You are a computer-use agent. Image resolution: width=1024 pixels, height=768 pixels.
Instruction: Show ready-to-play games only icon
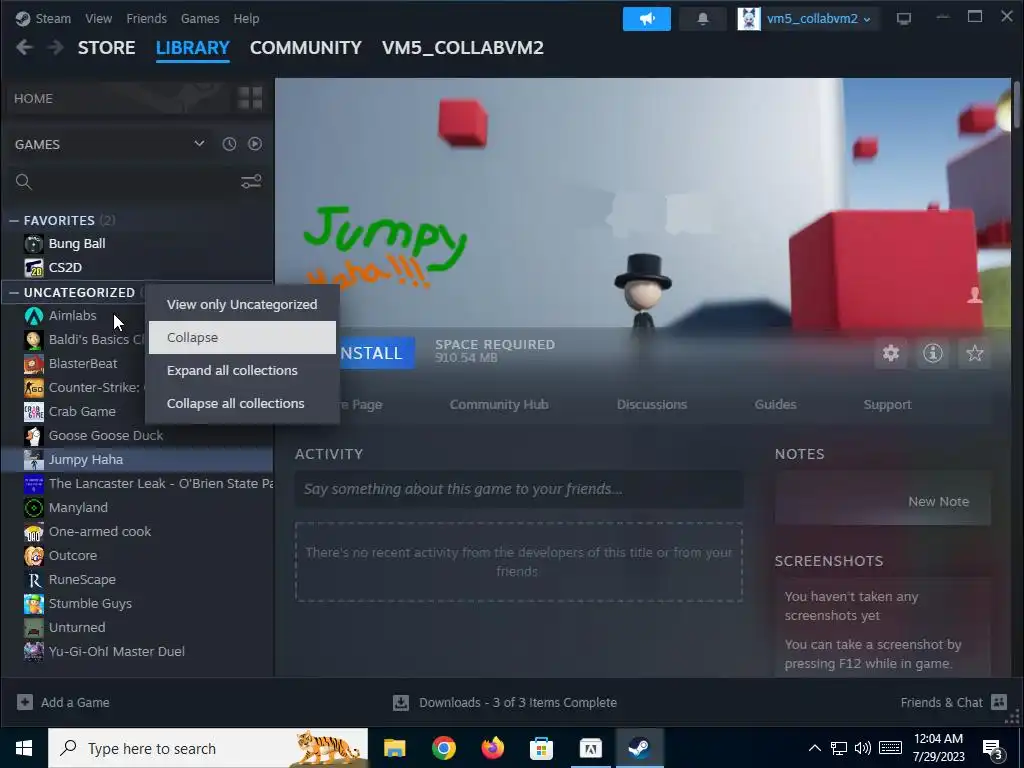tap(255, 144)
